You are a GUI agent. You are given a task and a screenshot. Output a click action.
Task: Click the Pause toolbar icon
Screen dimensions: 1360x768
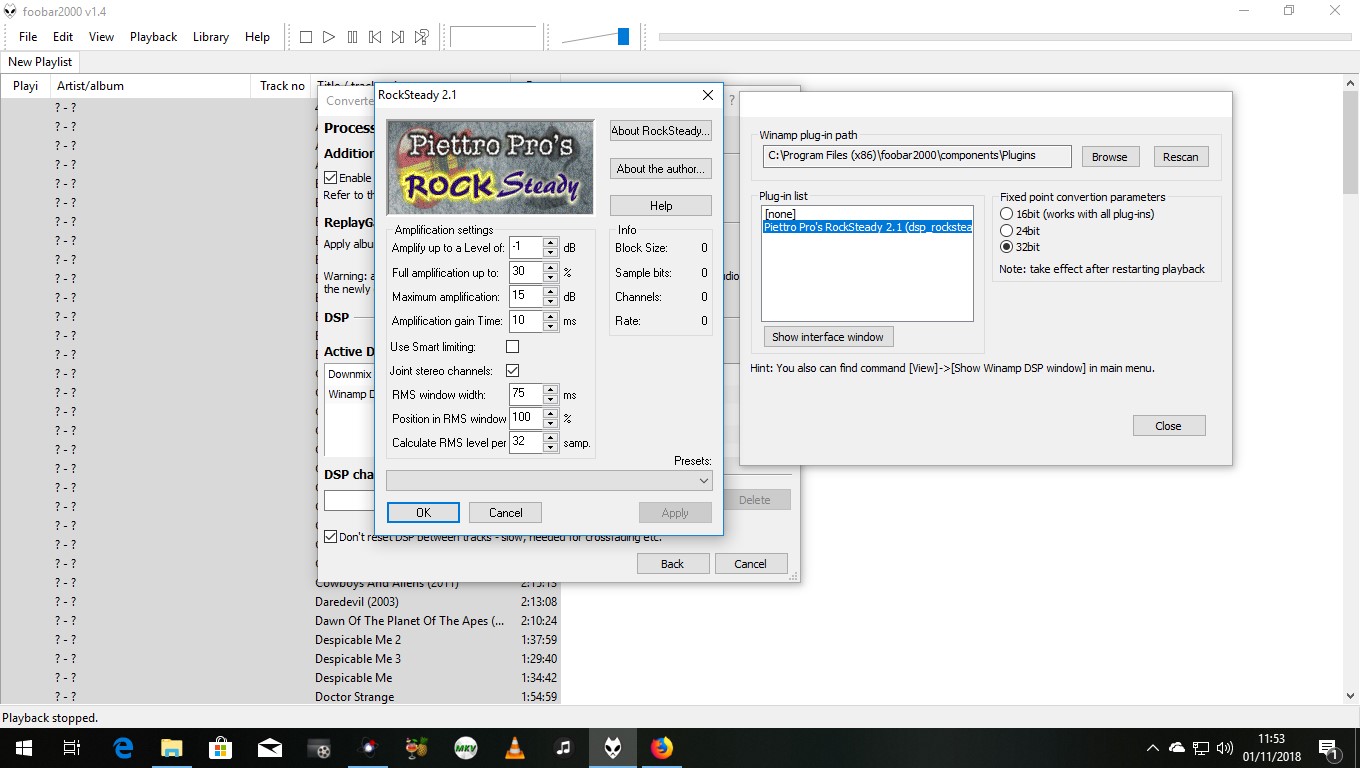tap(352, 37)
